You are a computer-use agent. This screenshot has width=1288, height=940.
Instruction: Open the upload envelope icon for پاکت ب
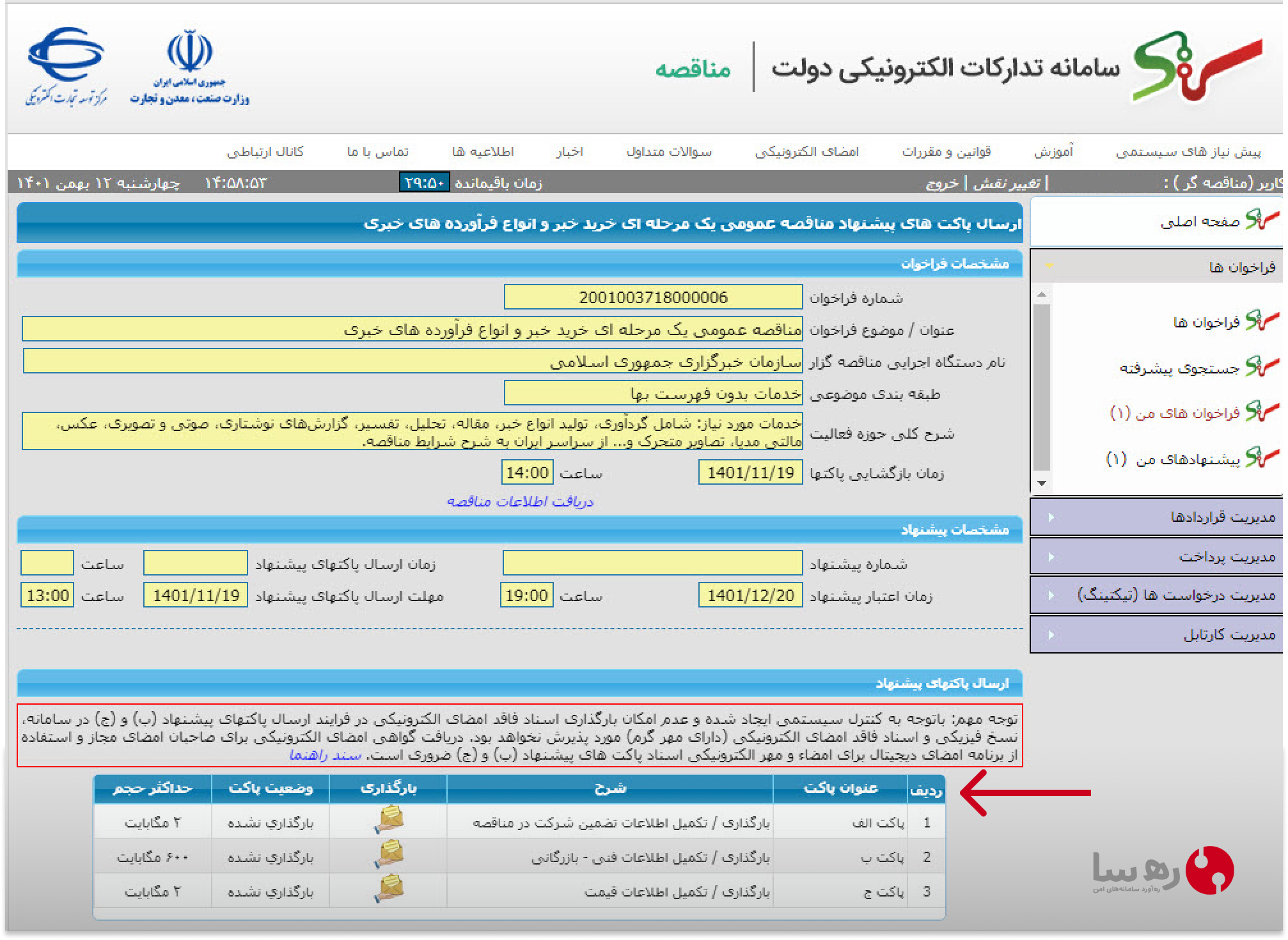(x=389, y=854)
